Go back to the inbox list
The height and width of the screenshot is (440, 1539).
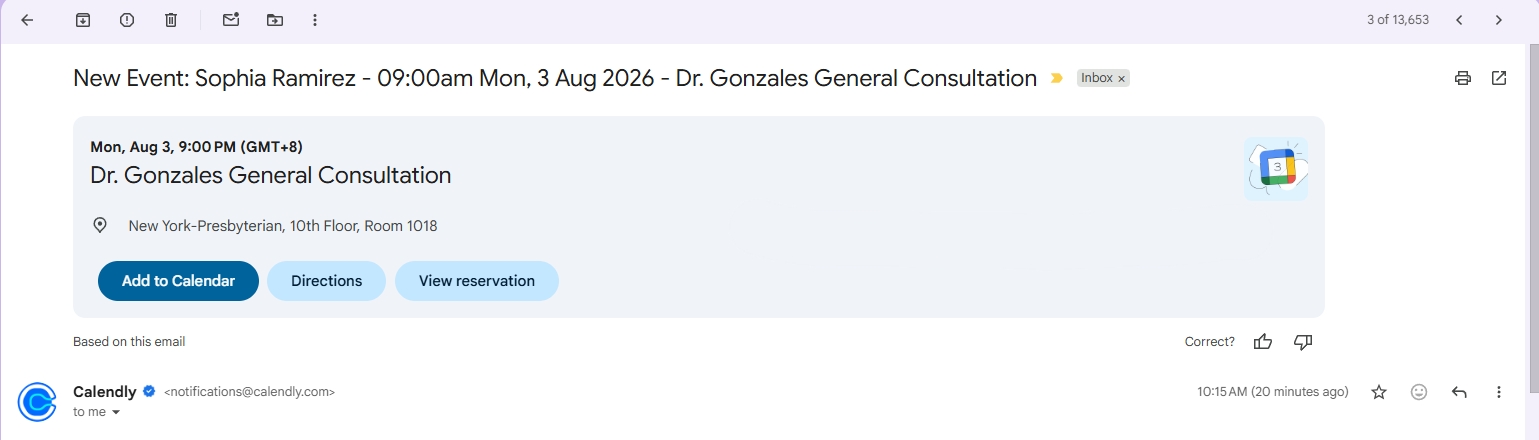click(x=27, y=20)
